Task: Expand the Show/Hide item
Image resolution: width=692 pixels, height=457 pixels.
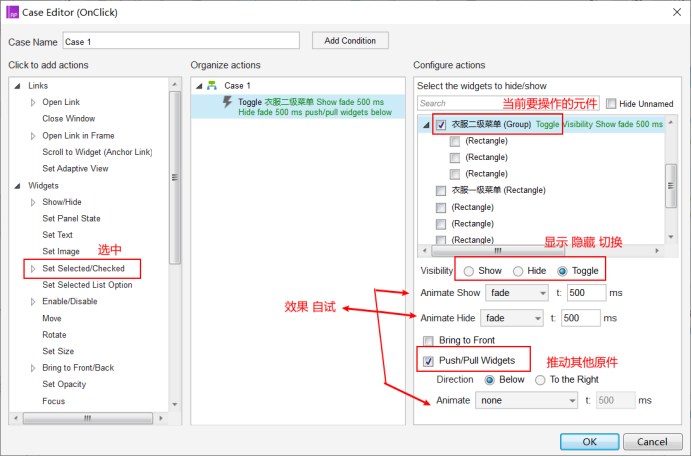Action: point(33,202)
